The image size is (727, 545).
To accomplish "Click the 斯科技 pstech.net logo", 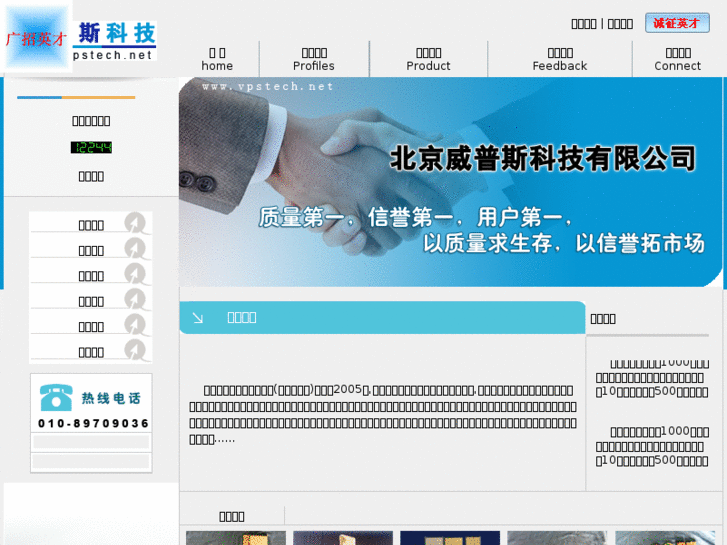I will click(x=114, y=41).
